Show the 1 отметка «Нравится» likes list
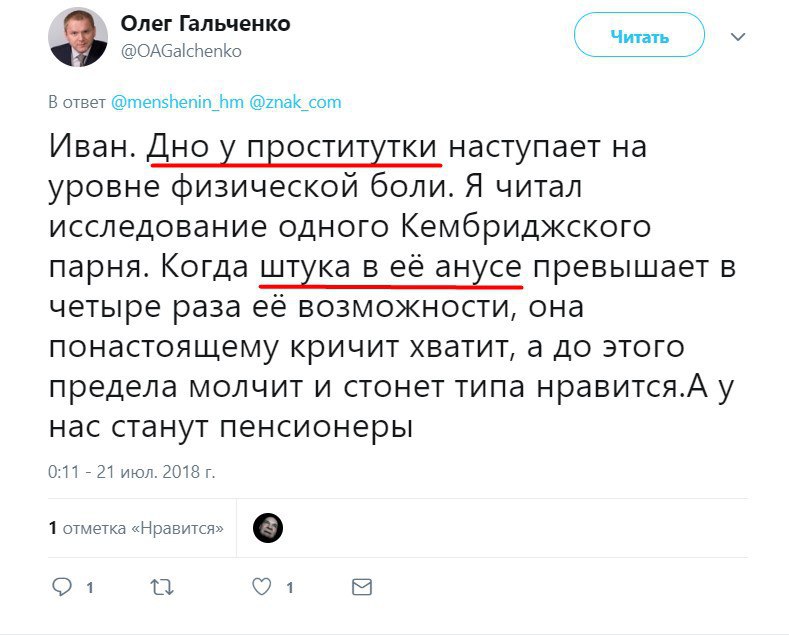Screen dimensions: 789x635 136,528
